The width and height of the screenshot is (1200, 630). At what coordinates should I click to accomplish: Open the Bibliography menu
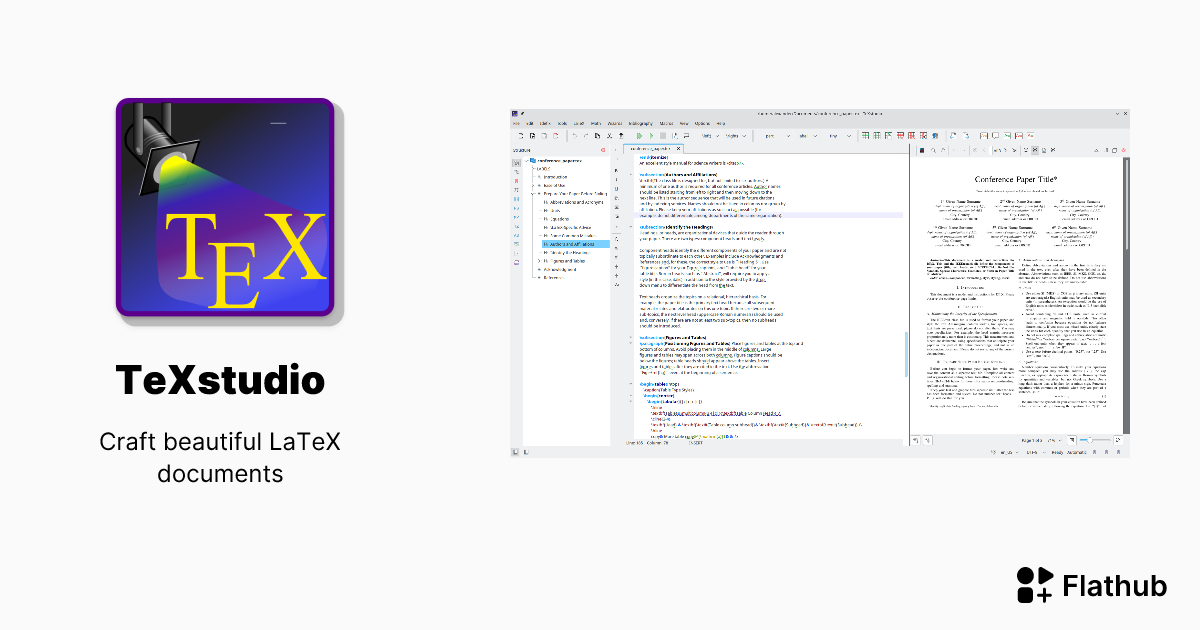point(640,123)
